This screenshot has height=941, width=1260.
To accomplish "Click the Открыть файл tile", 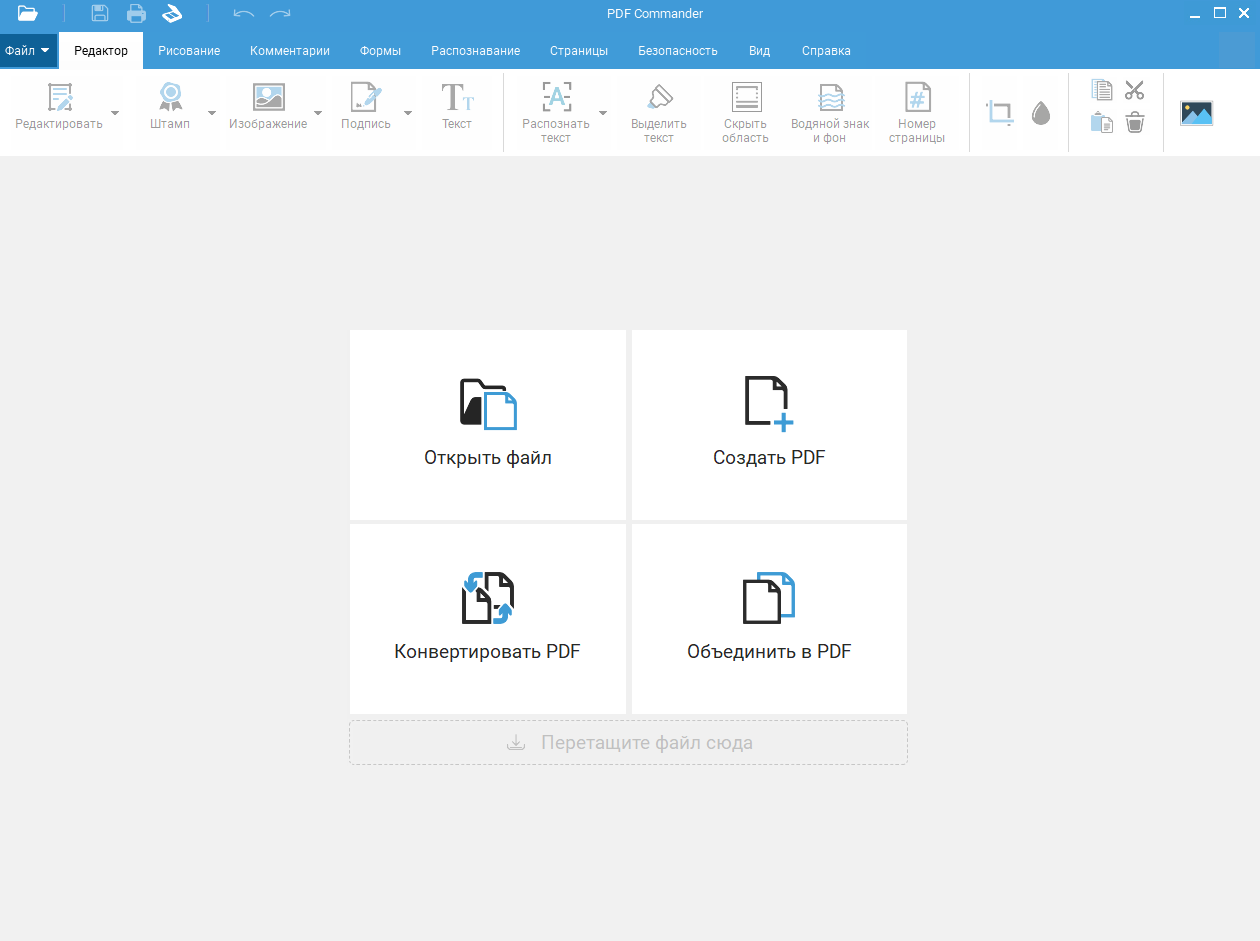I will pyautogui.click(x=488, y=425).
